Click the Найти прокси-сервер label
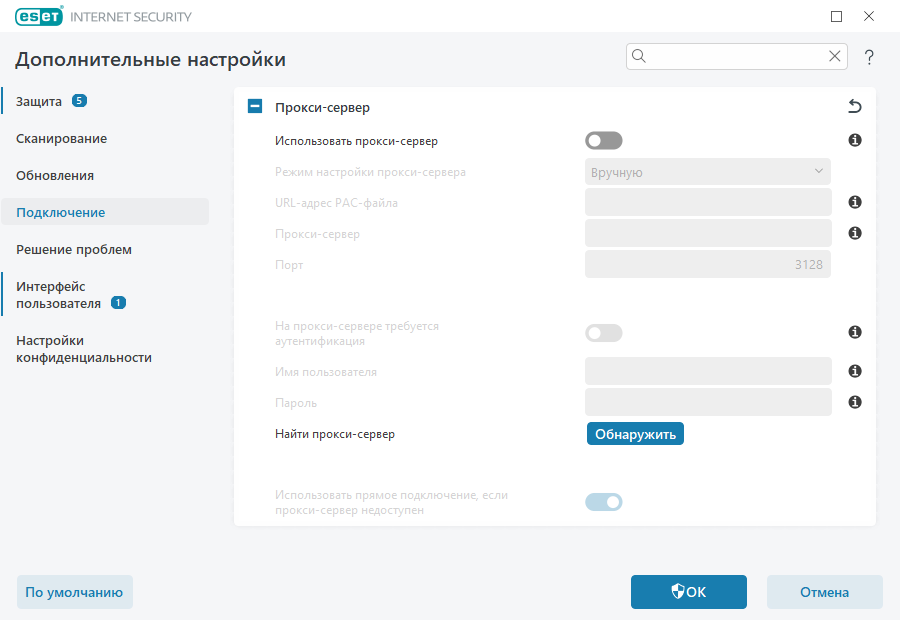Viewport: 900px width, 620px height. click(335, 434)
